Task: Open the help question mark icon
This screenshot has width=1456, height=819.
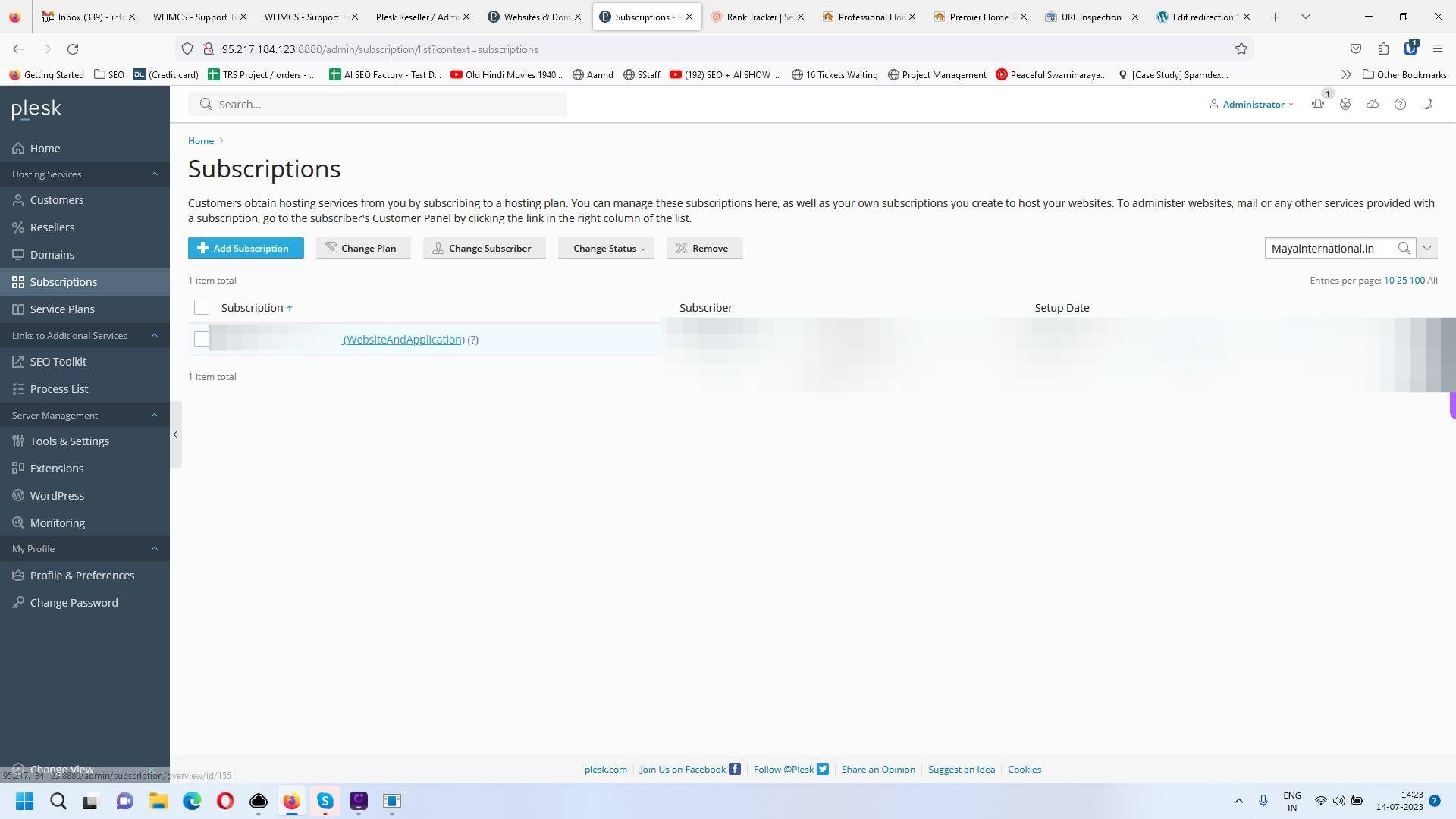Action: tap(1400, 105)
